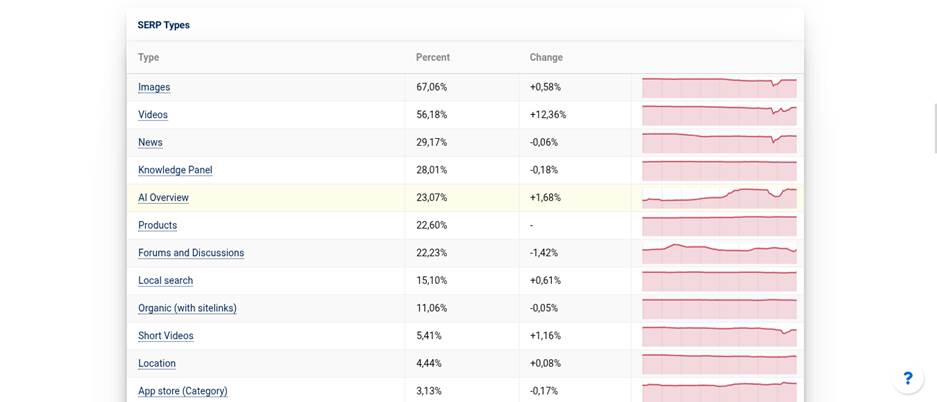Open the help question mark button
The image size is (937, 402).
pos(908,378)
